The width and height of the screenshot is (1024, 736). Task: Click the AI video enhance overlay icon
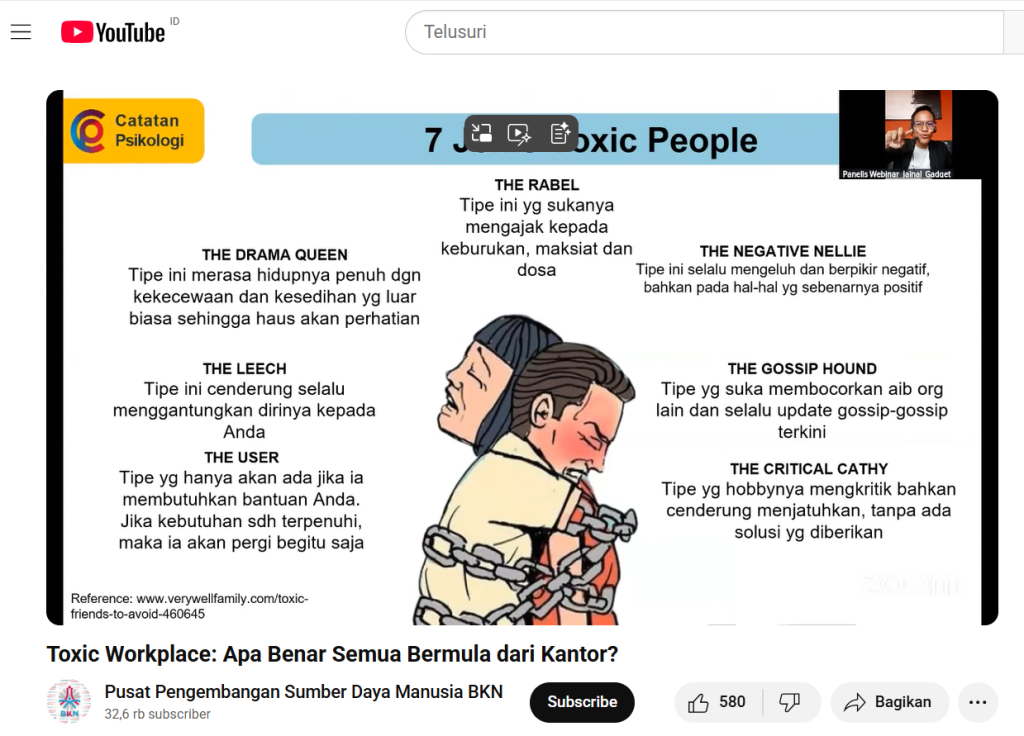point(520,133)
